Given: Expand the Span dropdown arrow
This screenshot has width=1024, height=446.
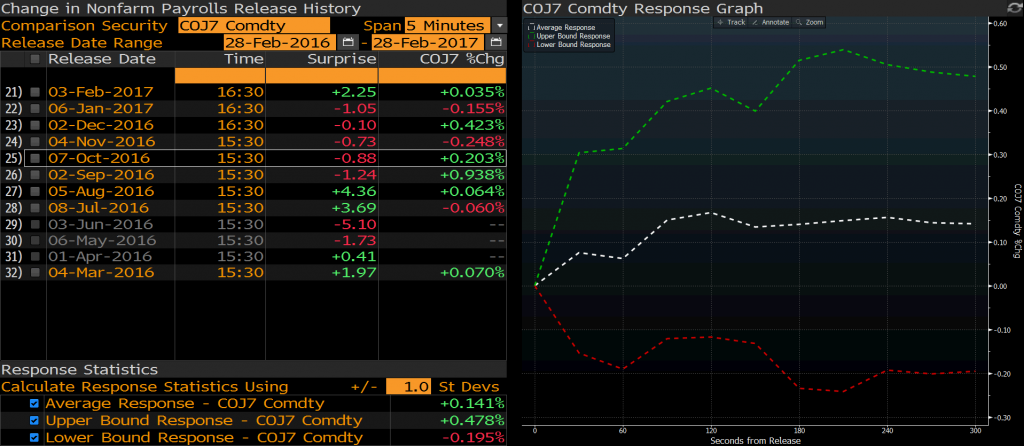Looking at the screenshot, I should click(x=500, y=25).
